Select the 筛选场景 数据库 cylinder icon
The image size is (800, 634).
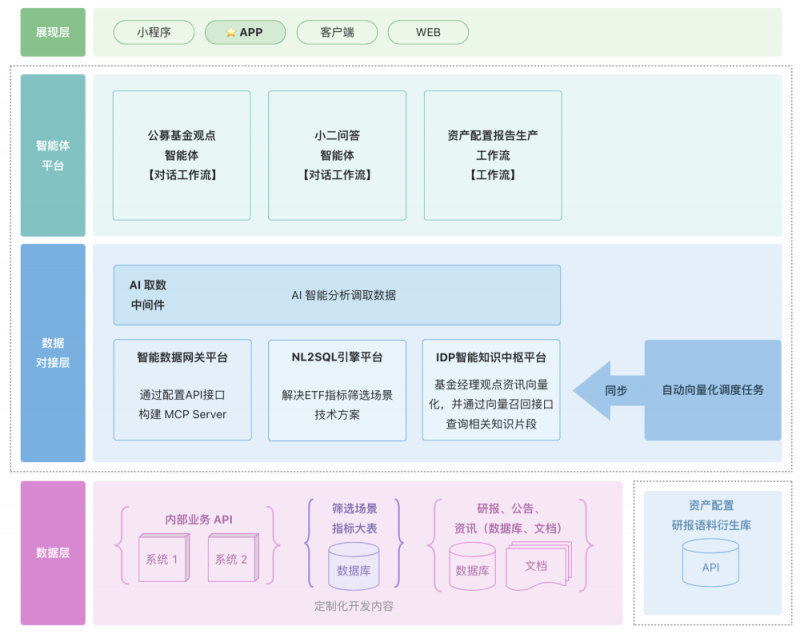tap(354, 567)
